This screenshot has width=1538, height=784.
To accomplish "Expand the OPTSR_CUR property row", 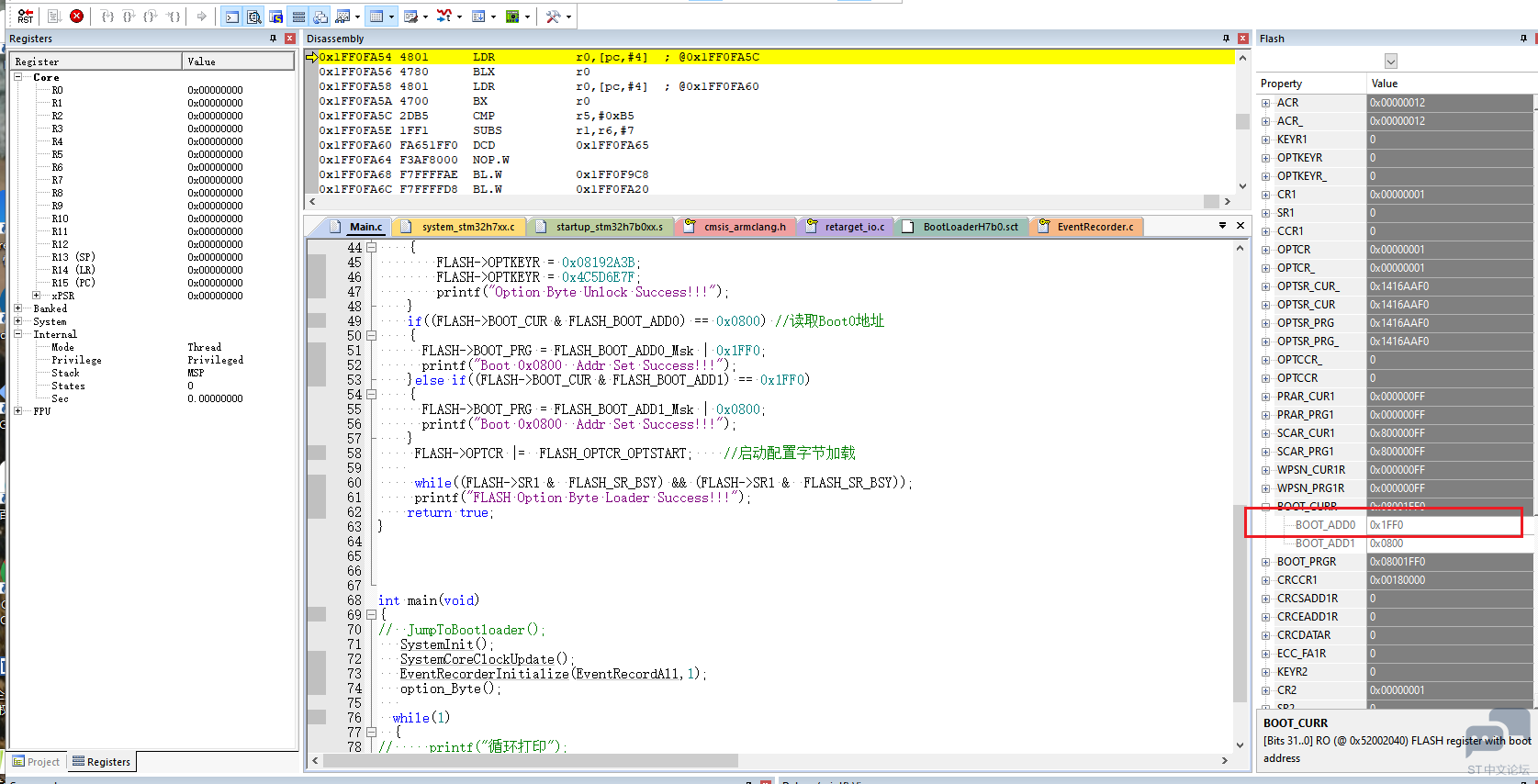I will [1266, 305].
